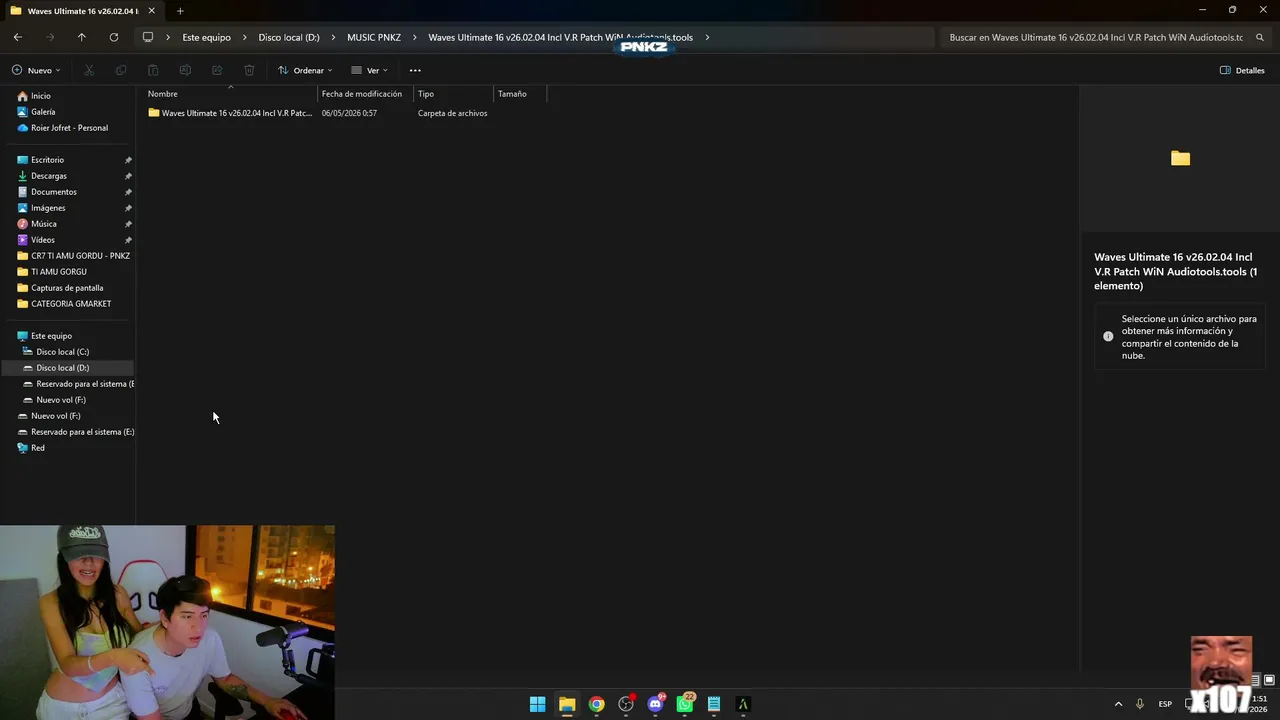Image resolution: width=1280 pixels, height=720 pixels.
Task: Open Discord from the taskbar
Action: (x=656, y=704)
